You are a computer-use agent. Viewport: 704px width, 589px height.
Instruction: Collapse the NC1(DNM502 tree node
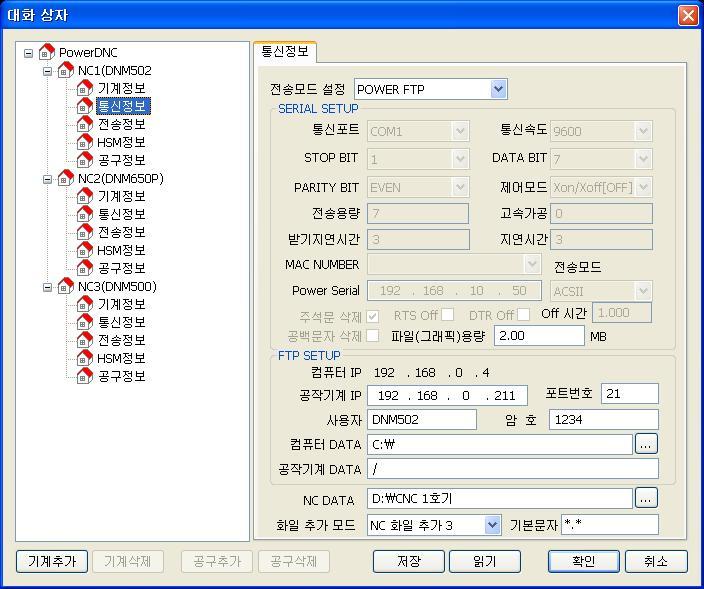[x=47, y=71]
